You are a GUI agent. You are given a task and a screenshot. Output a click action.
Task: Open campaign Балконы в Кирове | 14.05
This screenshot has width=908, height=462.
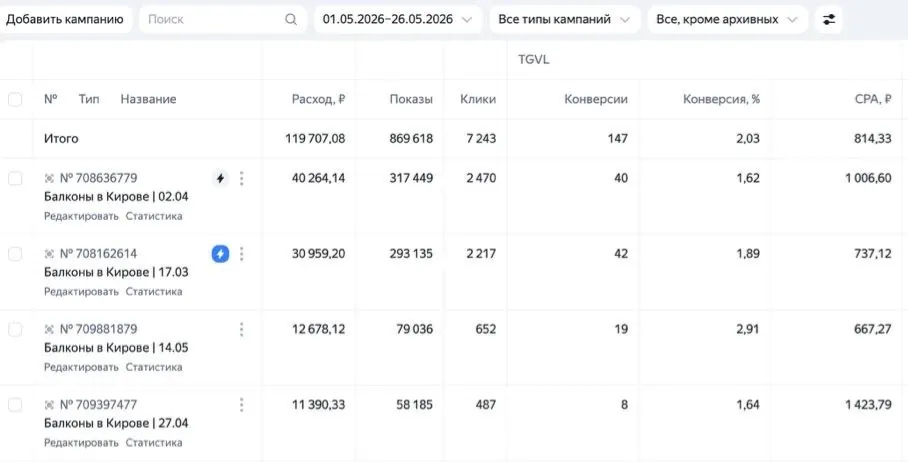116,348
